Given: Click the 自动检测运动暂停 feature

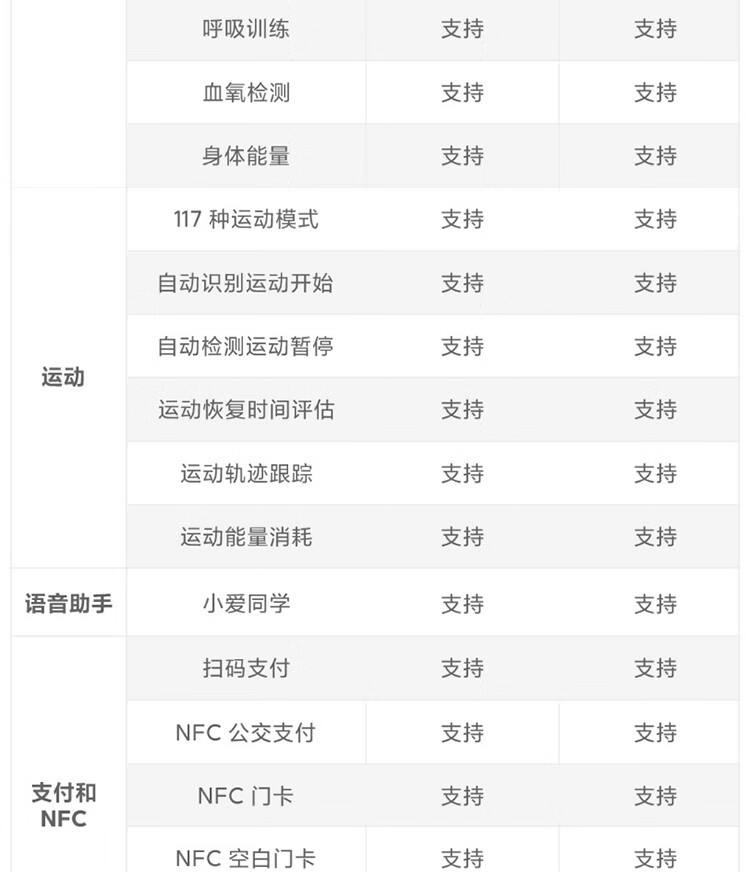Looking at the screenshot, I should click(246, 346).
